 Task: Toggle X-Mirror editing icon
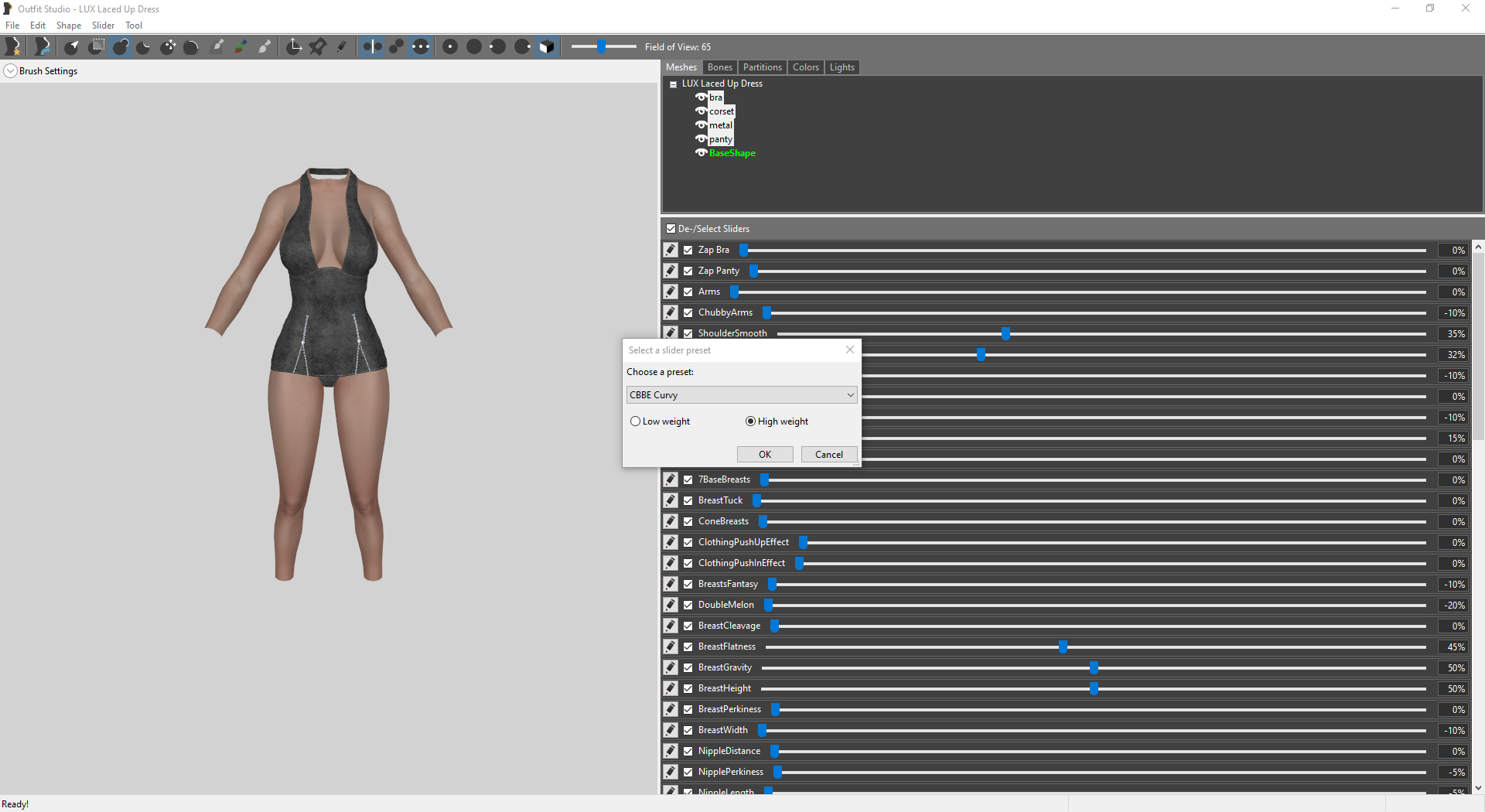[x=372, y=47]
